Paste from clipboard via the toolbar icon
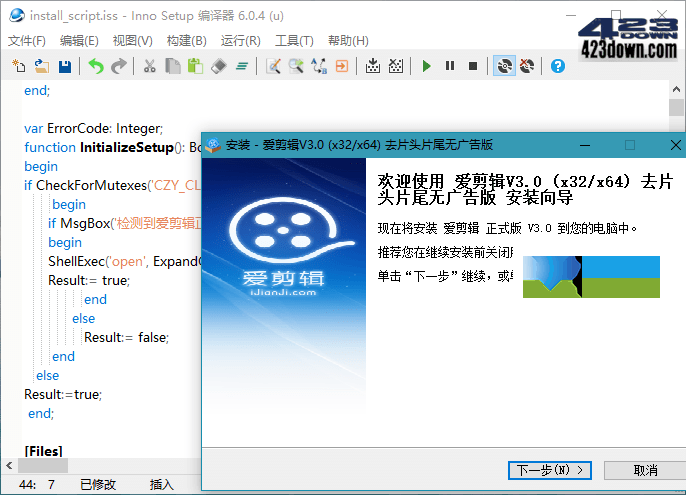The height and width of the screenshot is (495, 686). (x=196, y=66)
